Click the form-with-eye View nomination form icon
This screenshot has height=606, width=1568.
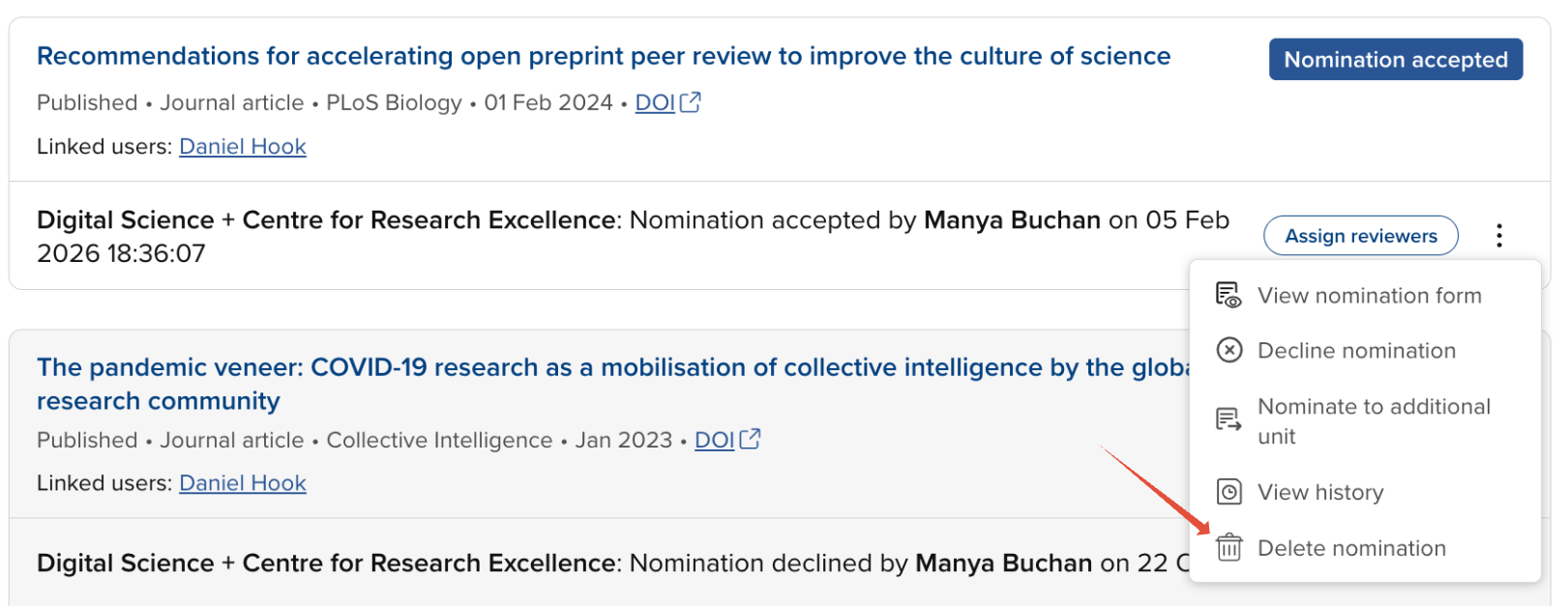point(1228,295)
